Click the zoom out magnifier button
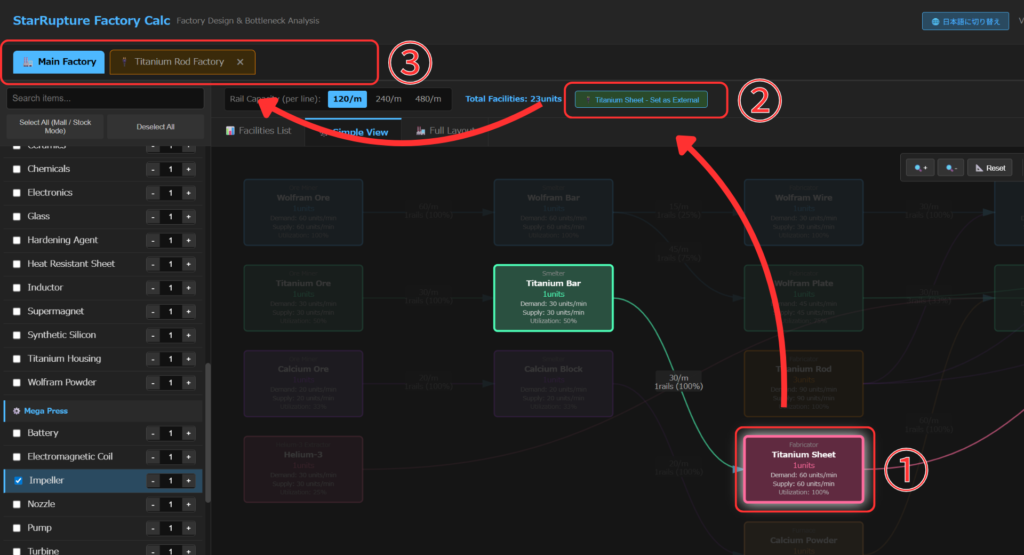The image size is (1024, 555). pos(953,168)
